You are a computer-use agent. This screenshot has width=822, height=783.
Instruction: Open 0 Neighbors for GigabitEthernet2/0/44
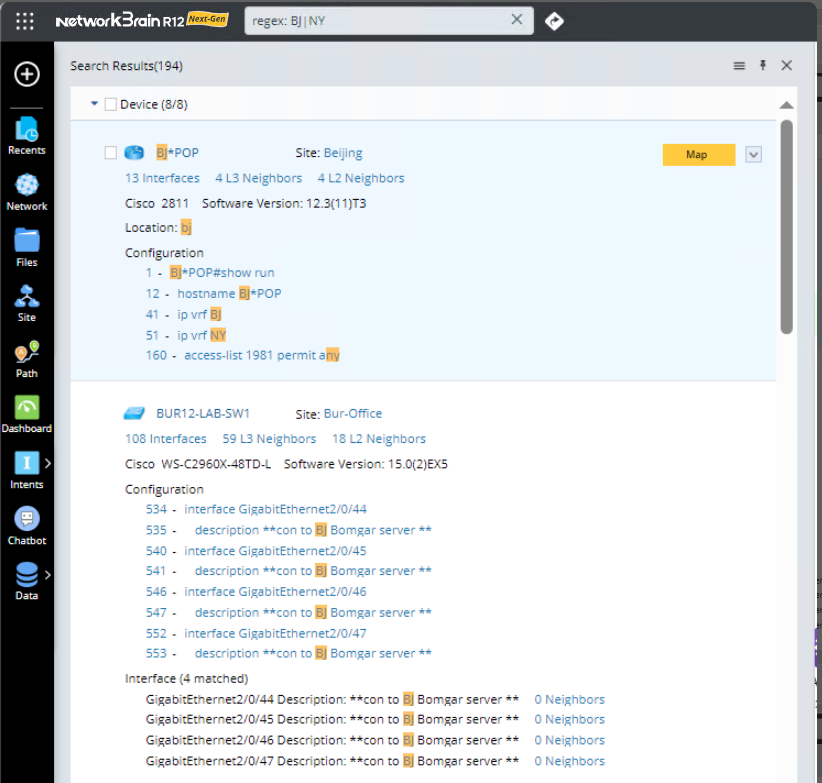569,700
